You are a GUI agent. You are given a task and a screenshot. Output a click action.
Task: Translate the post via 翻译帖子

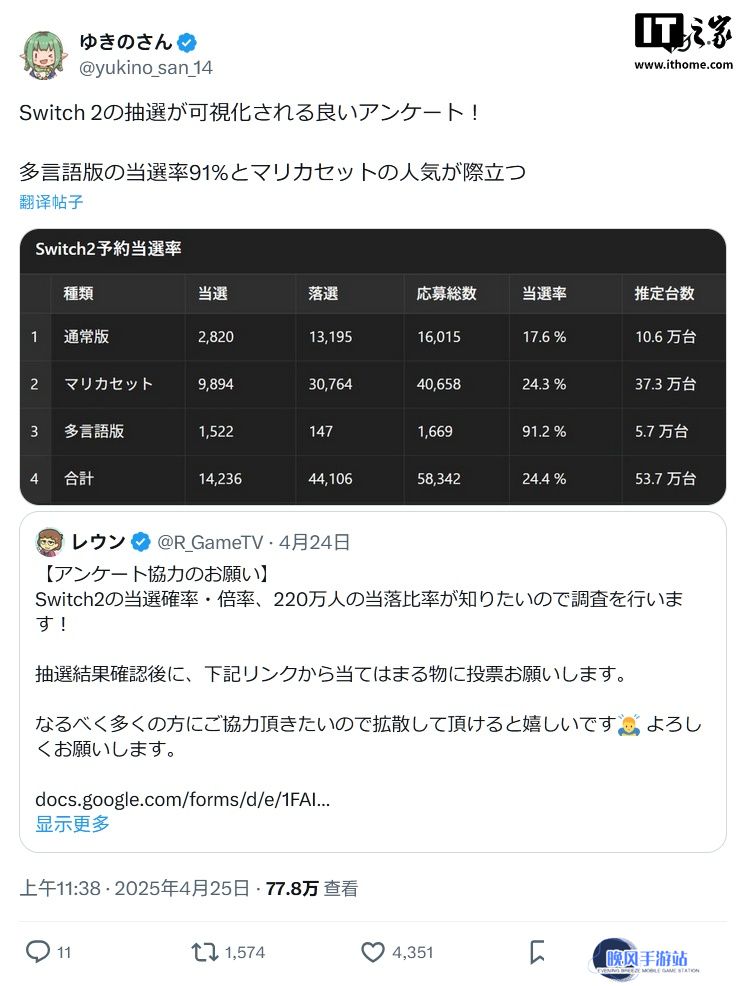click(x=51, y=202)
